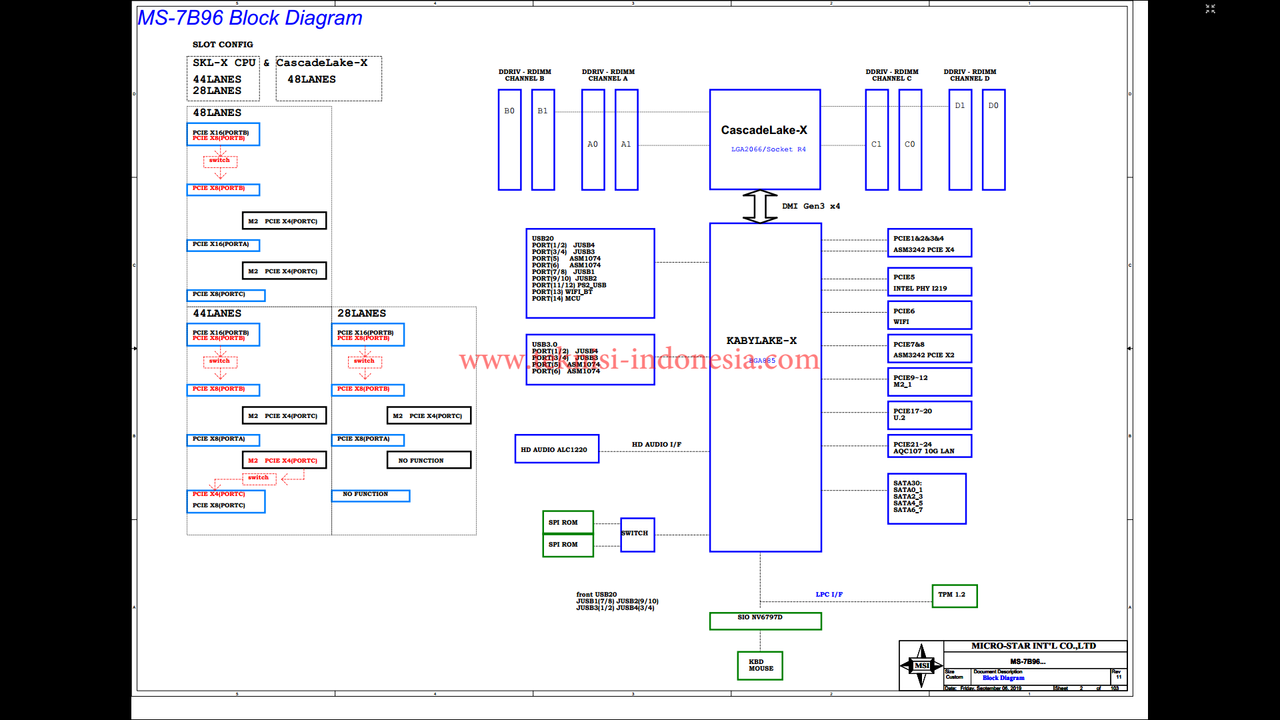Select "PCIE5 INTEL PHY I219" block
The image size is (1280, 720).
pos(930,282)
